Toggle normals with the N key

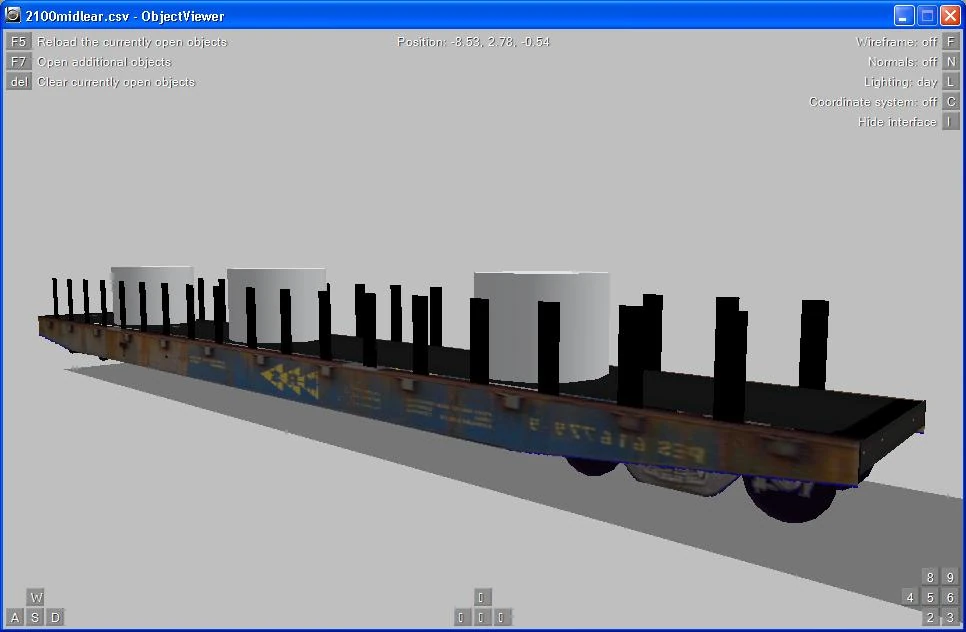coord(951,62)
